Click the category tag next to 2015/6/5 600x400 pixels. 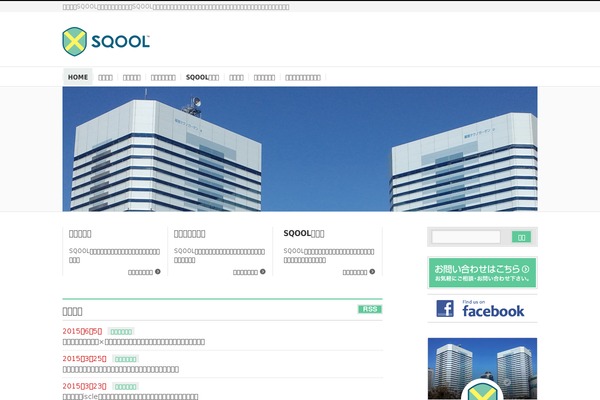coord(121,331)
